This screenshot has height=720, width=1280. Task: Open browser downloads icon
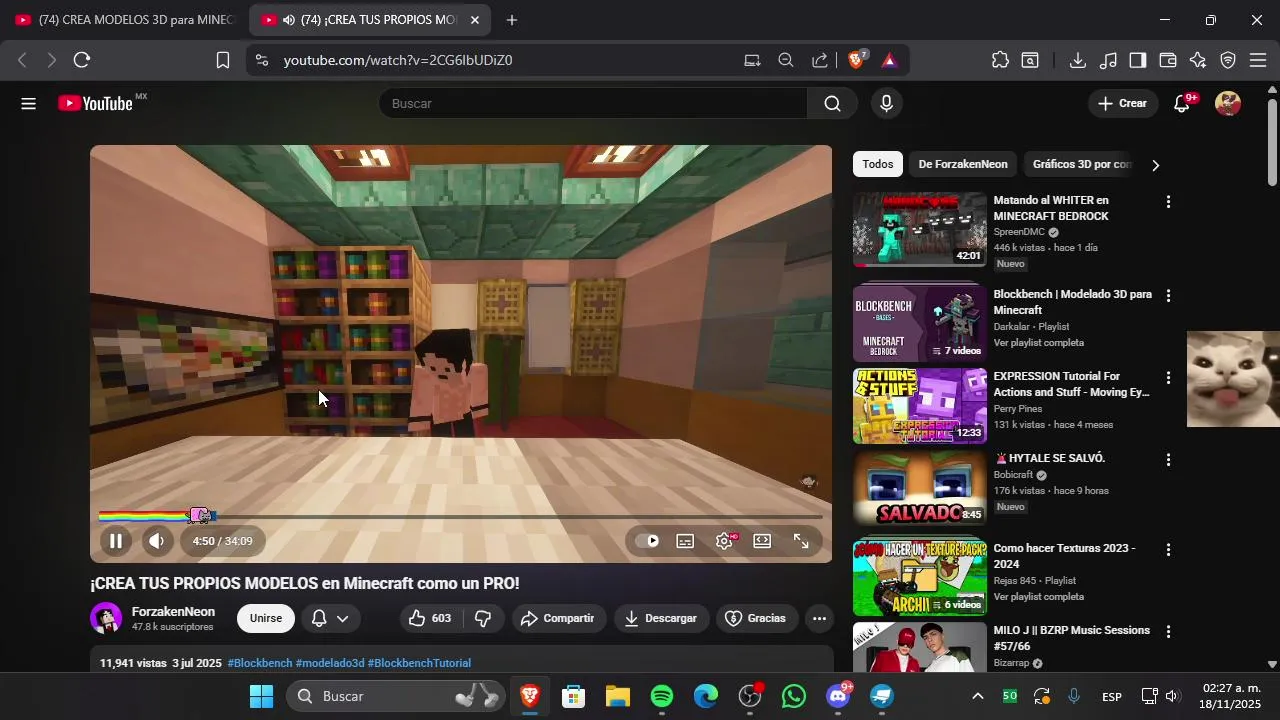[1077, 60]
